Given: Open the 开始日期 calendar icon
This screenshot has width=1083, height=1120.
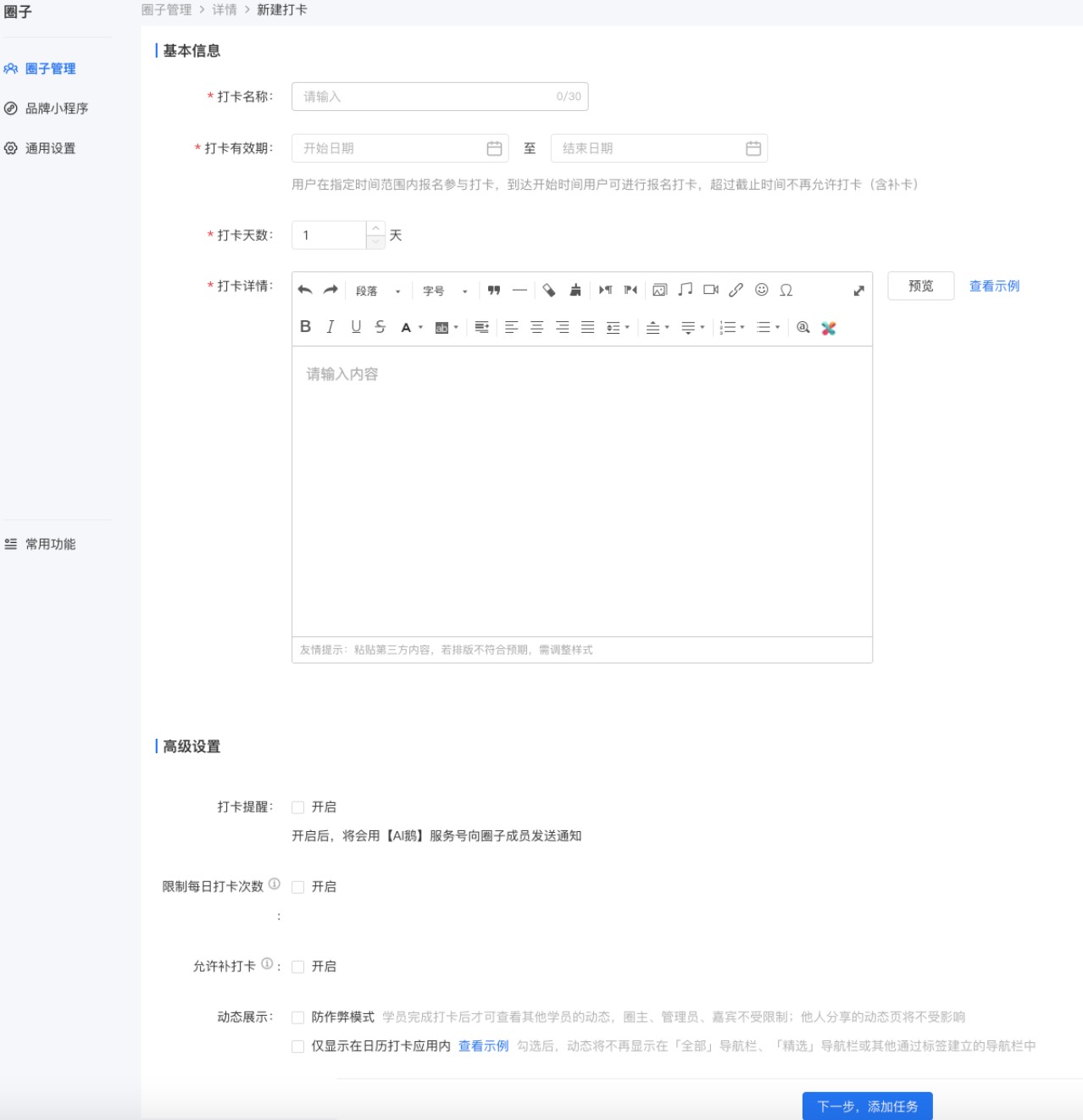Looking at the screenshot, I should coord(494,148).
